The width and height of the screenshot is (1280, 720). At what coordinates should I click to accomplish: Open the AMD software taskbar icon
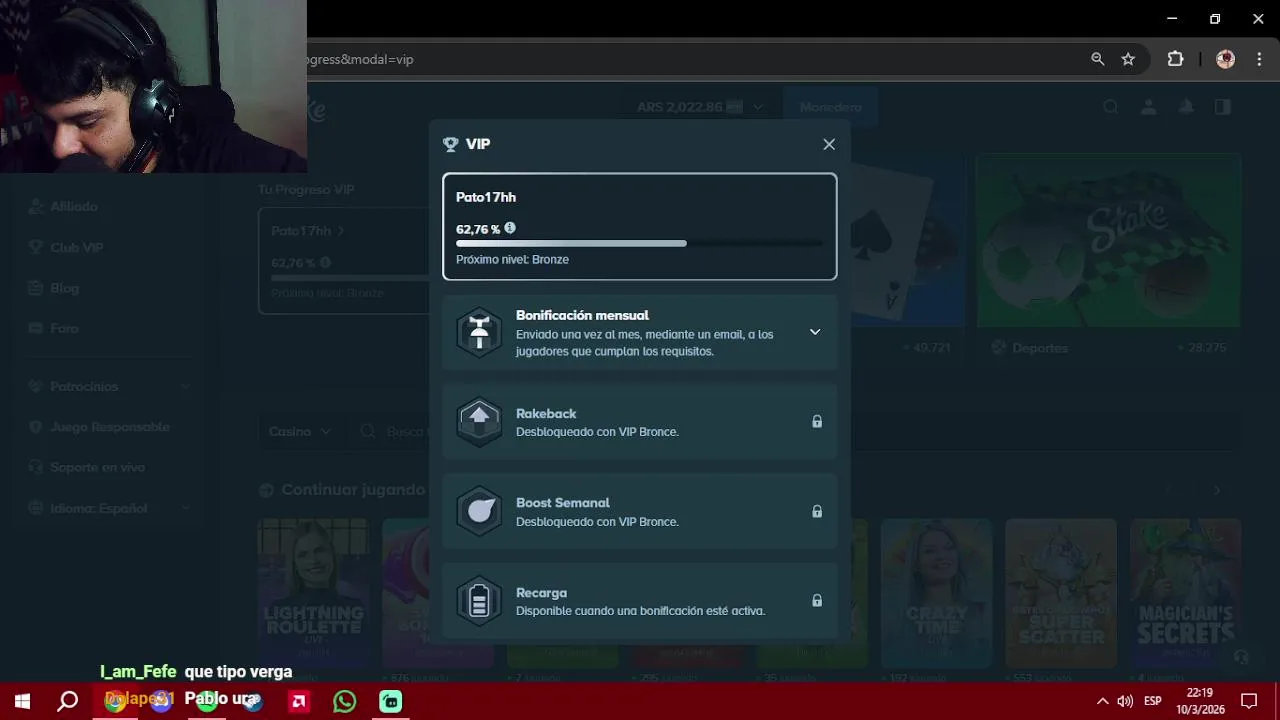click(x=299, y=701)
